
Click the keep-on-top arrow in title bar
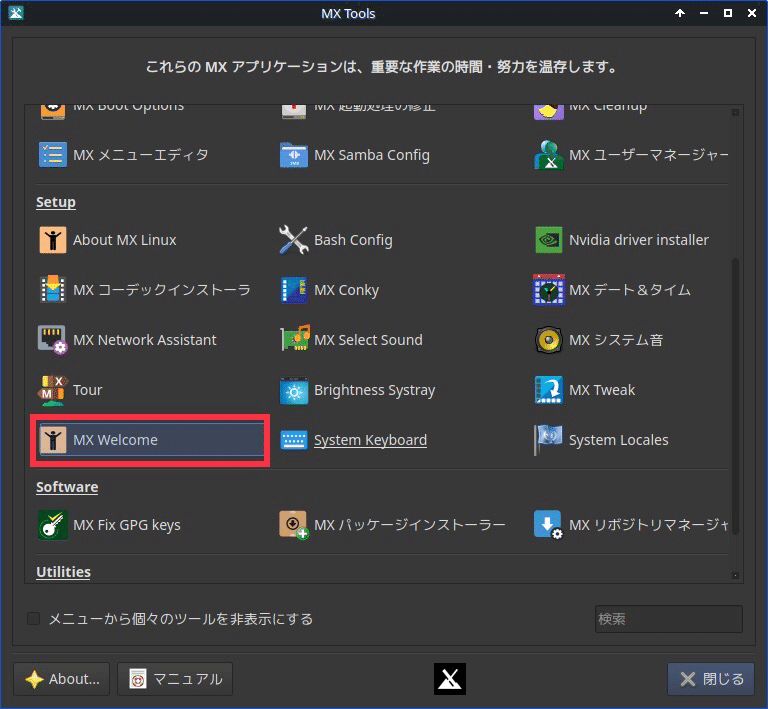point(680,13)
